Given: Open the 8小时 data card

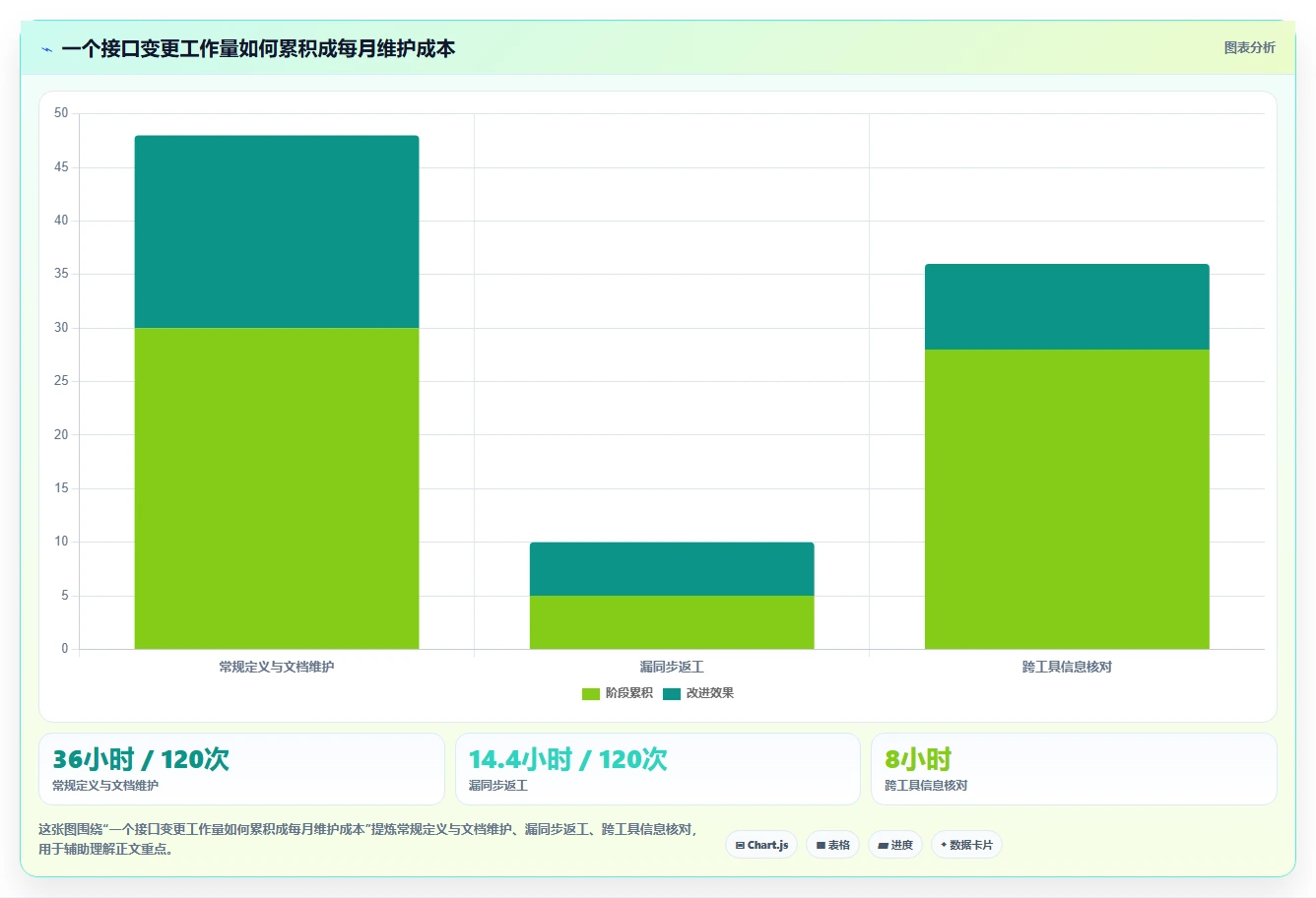Looking at the screenshot, I should point(1074,769).
